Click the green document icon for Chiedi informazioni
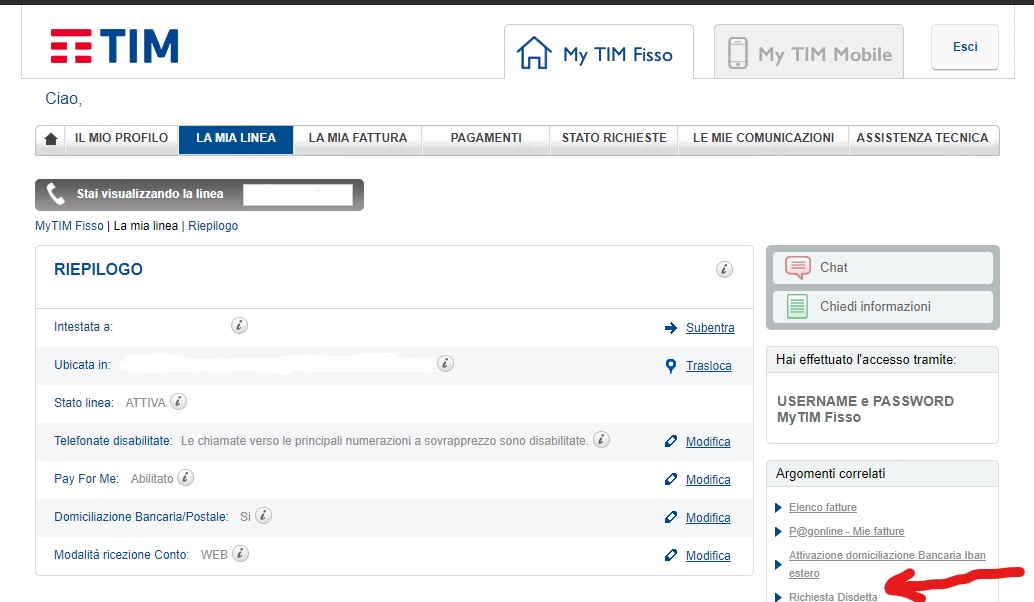Image resolution: width=1034 pixels, height=602 pixels. [x=797, y=307]
